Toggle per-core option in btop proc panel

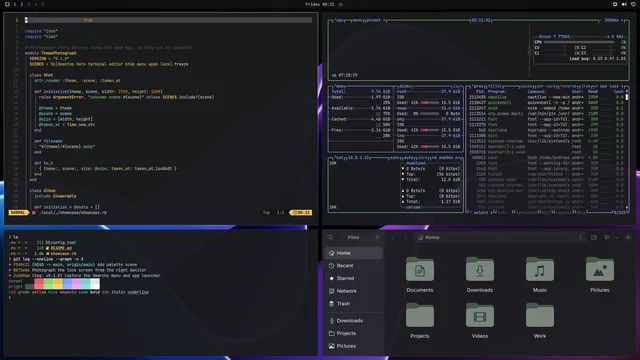(546, 86)
